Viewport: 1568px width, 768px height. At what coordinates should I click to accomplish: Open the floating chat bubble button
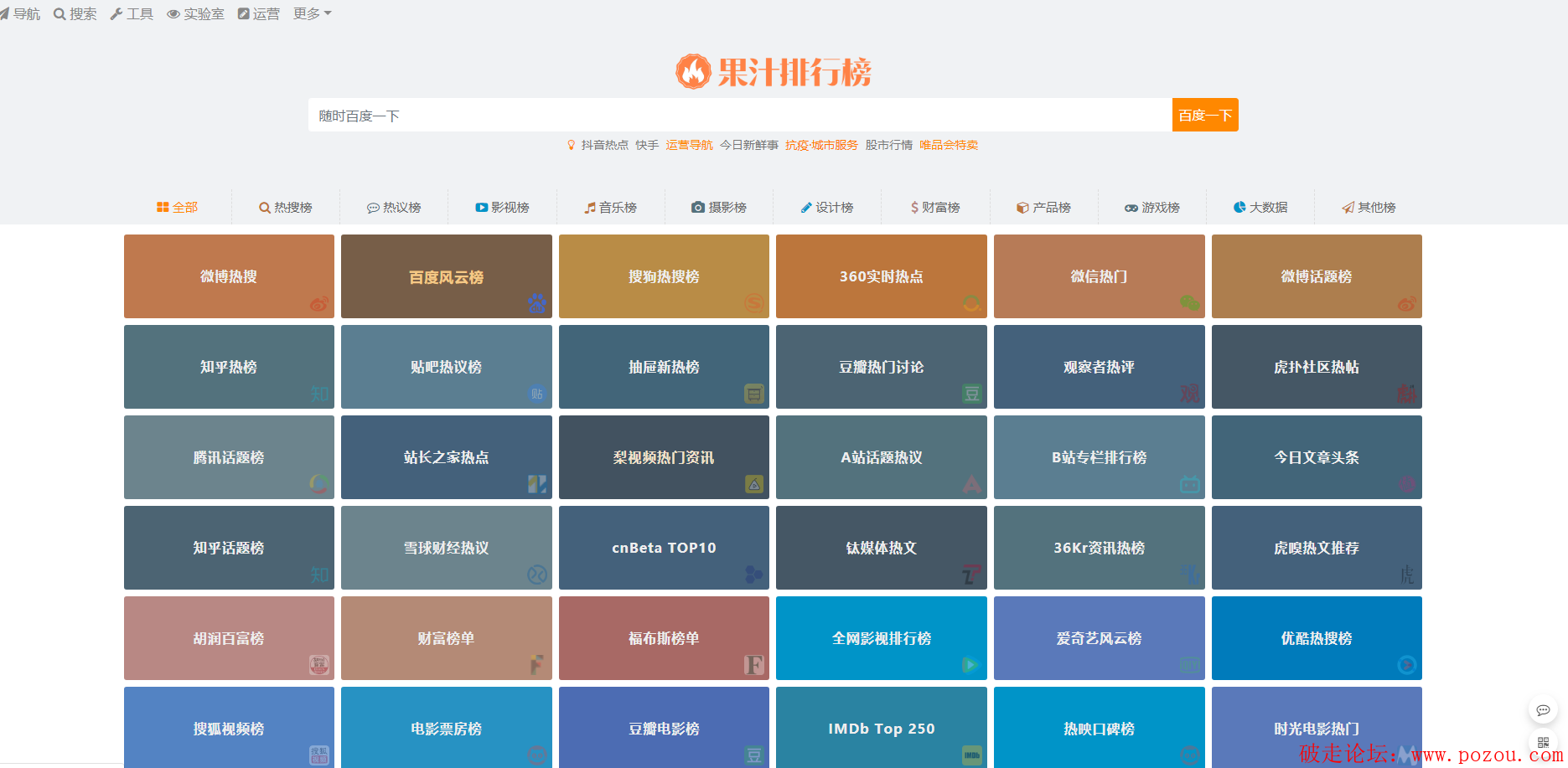click(x=1543, y=710)
